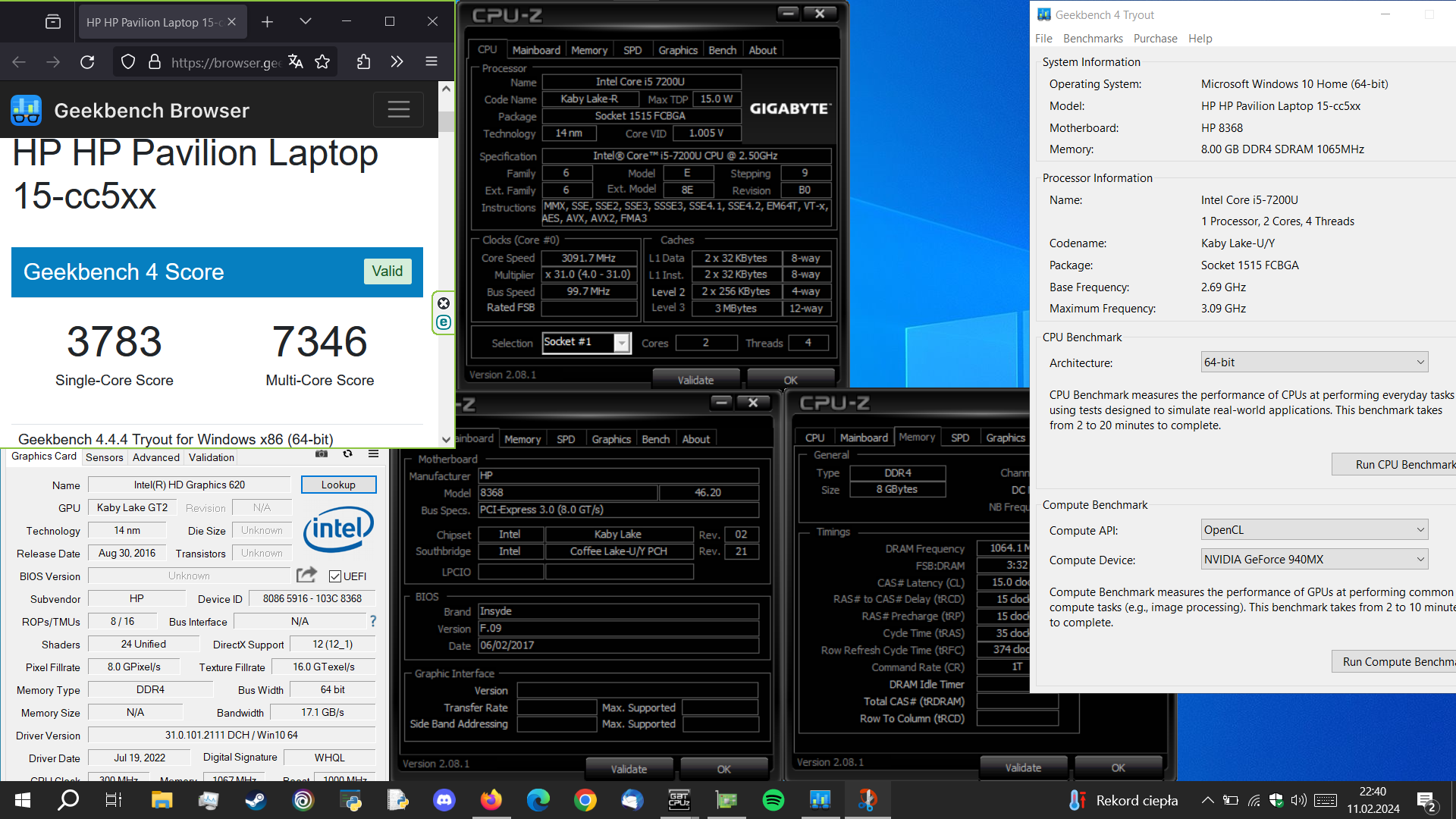Open the Compute Device NVIDIA GeForce 940MX dropdown
Image resolution: width=1456 pixels, height=819 pixels.
1314,560
